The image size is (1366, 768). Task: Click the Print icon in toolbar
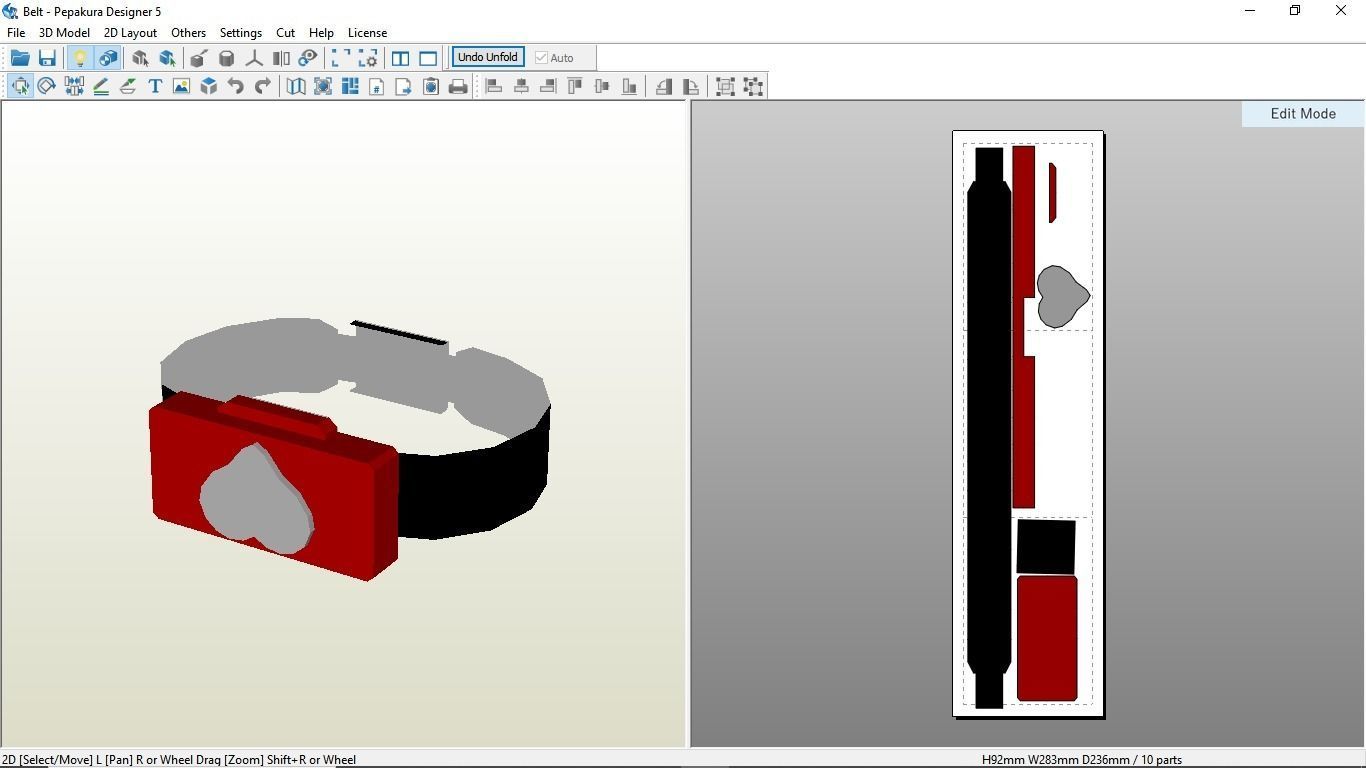click(458, 87)
